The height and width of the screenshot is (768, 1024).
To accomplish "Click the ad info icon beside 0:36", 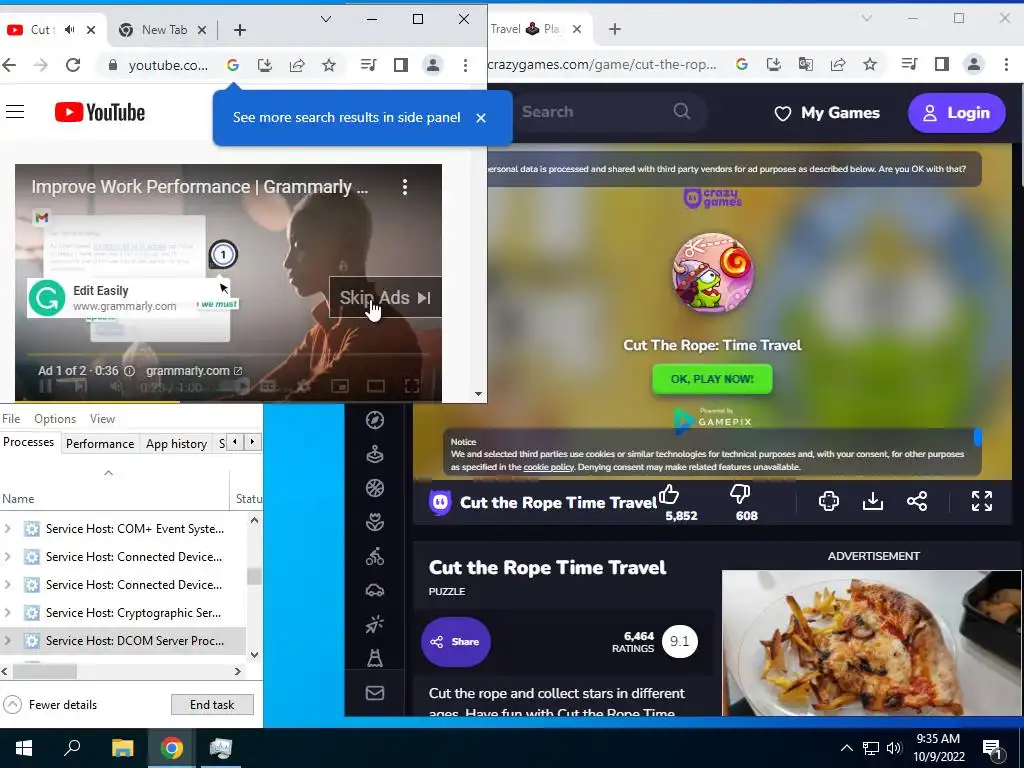I will click(129, 371).
